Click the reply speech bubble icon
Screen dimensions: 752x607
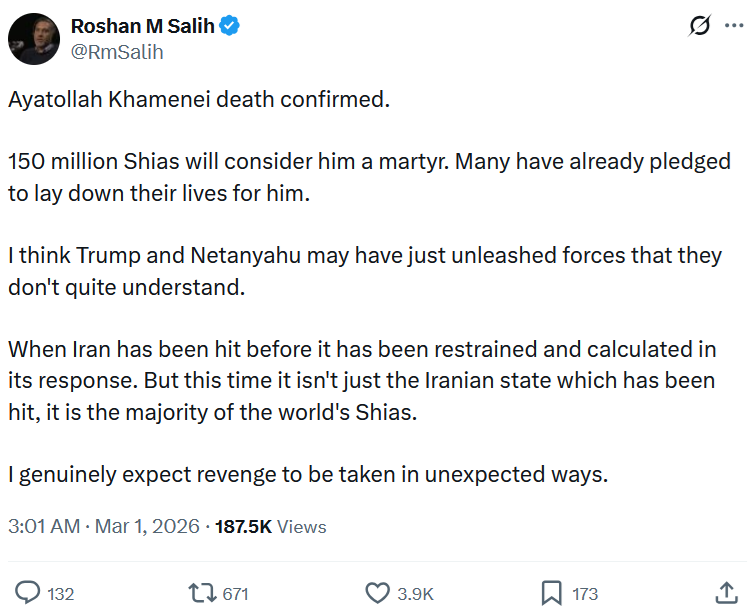click(27, 593)
